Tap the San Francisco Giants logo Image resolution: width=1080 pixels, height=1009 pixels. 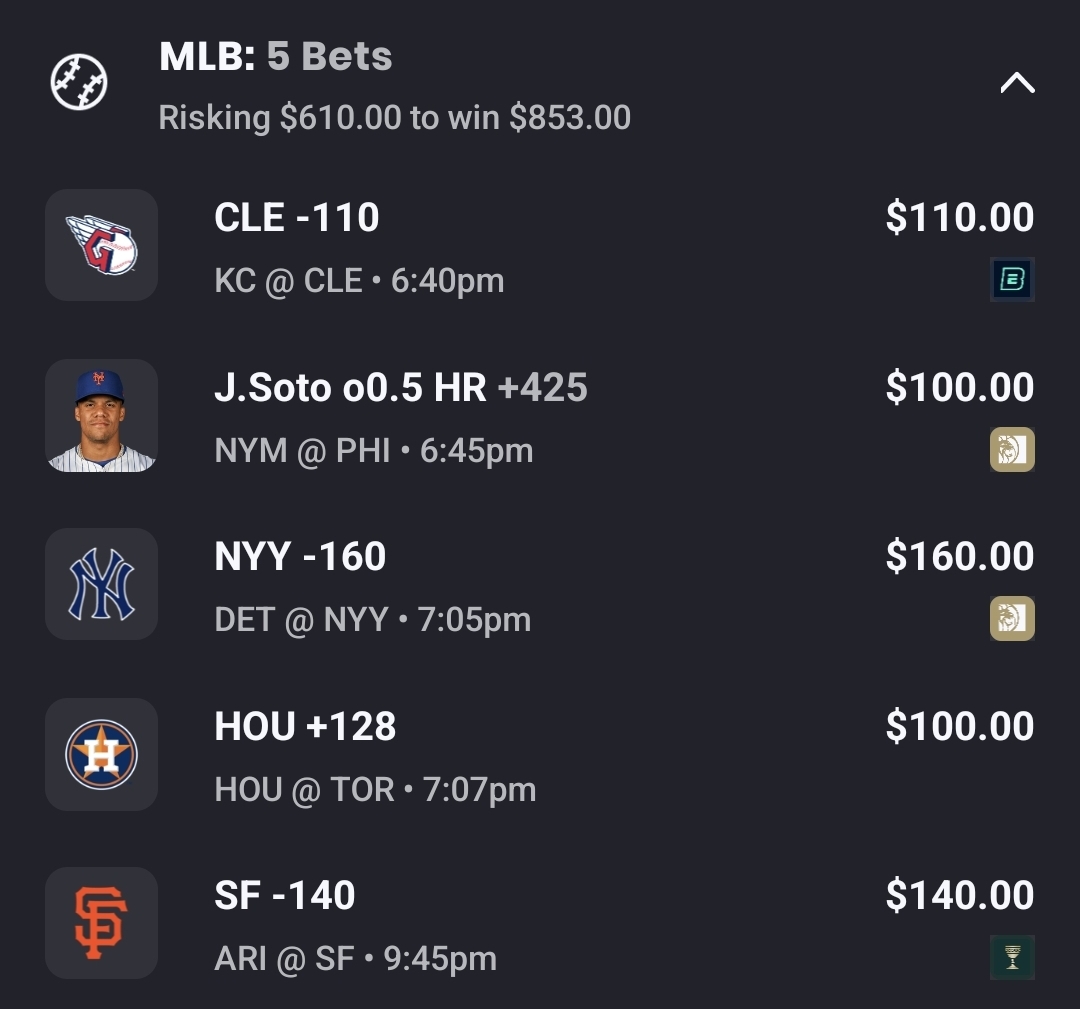coord(101,923)
